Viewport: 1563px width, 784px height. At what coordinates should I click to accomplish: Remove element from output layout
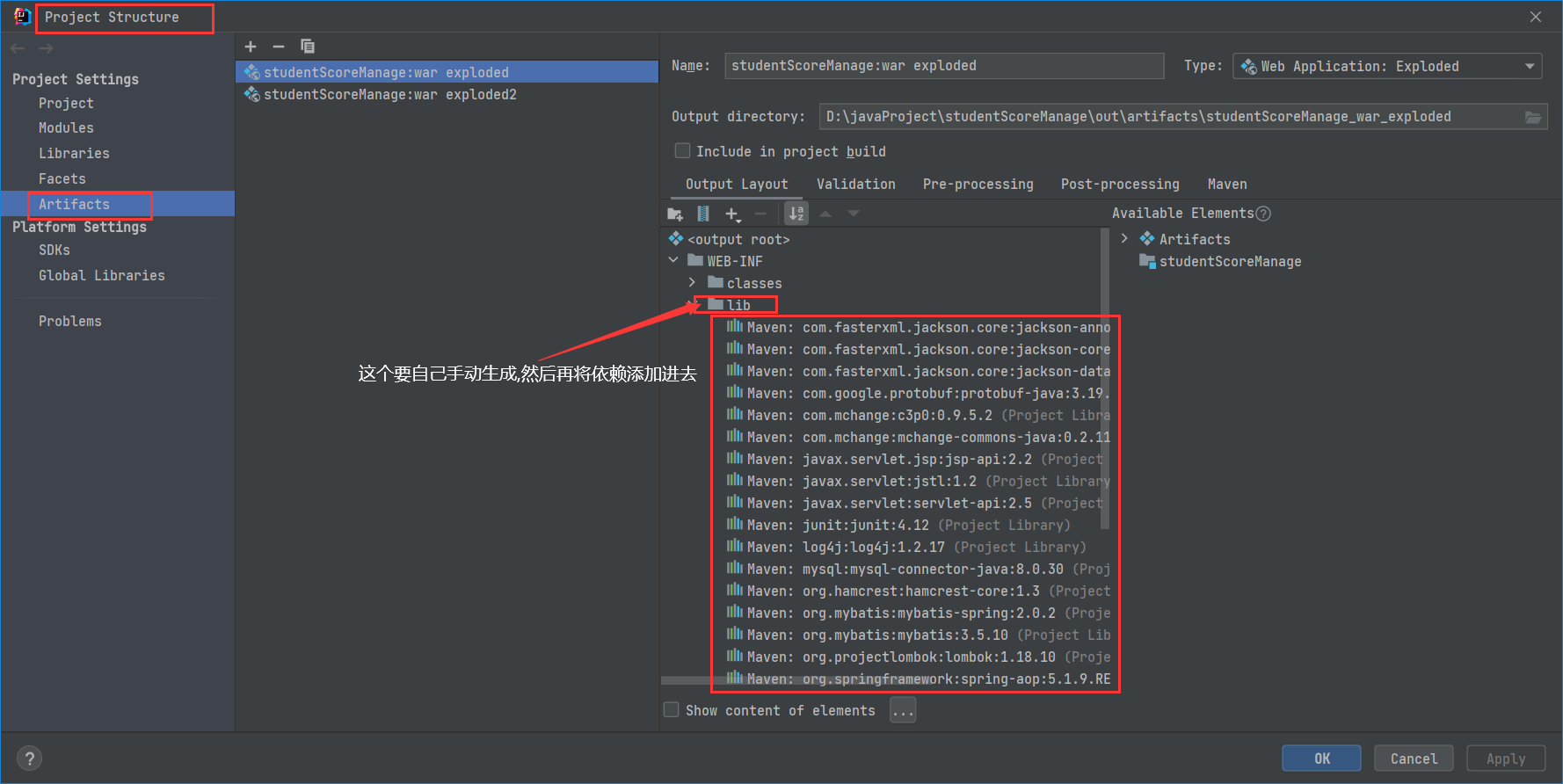pyautogui.click(x=760, y=214)
